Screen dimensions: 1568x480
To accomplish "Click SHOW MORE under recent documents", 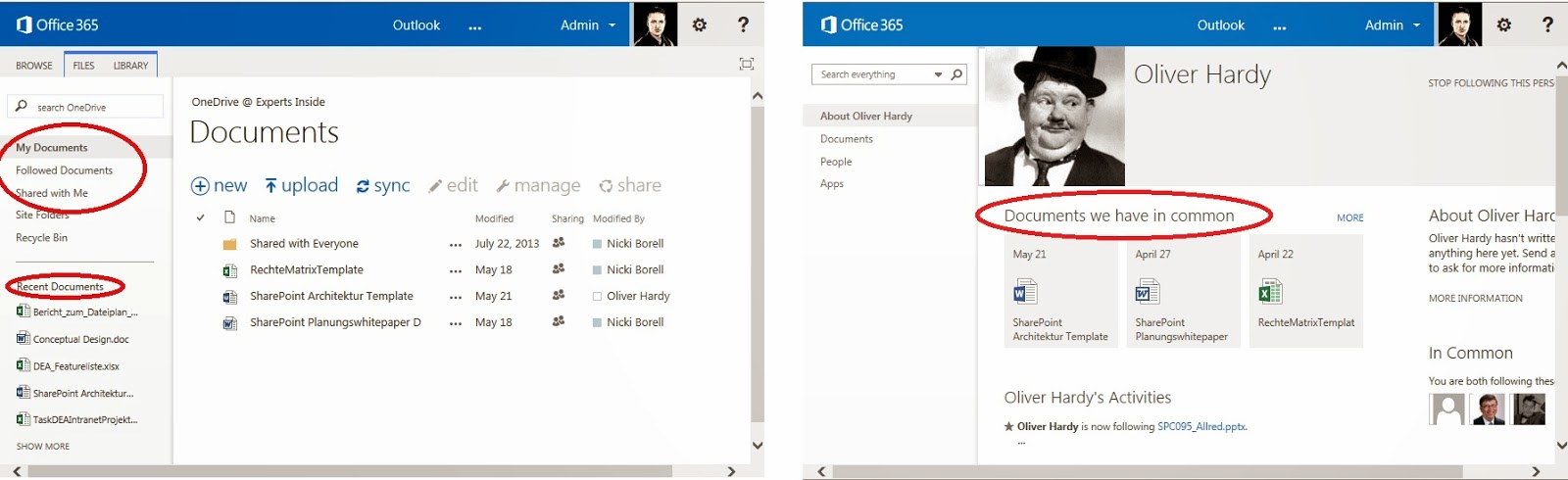I will pos(43,446).
